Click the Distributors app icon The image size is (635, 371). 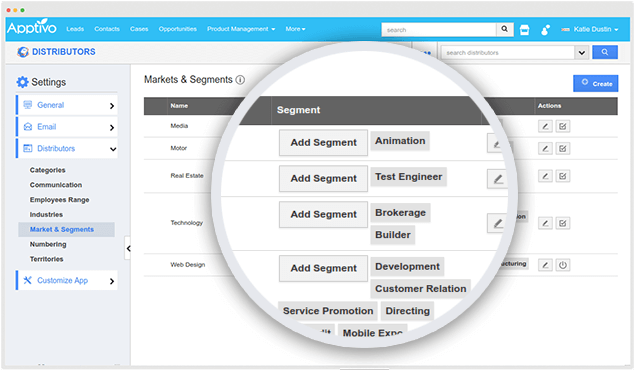(x=23, y=52)
